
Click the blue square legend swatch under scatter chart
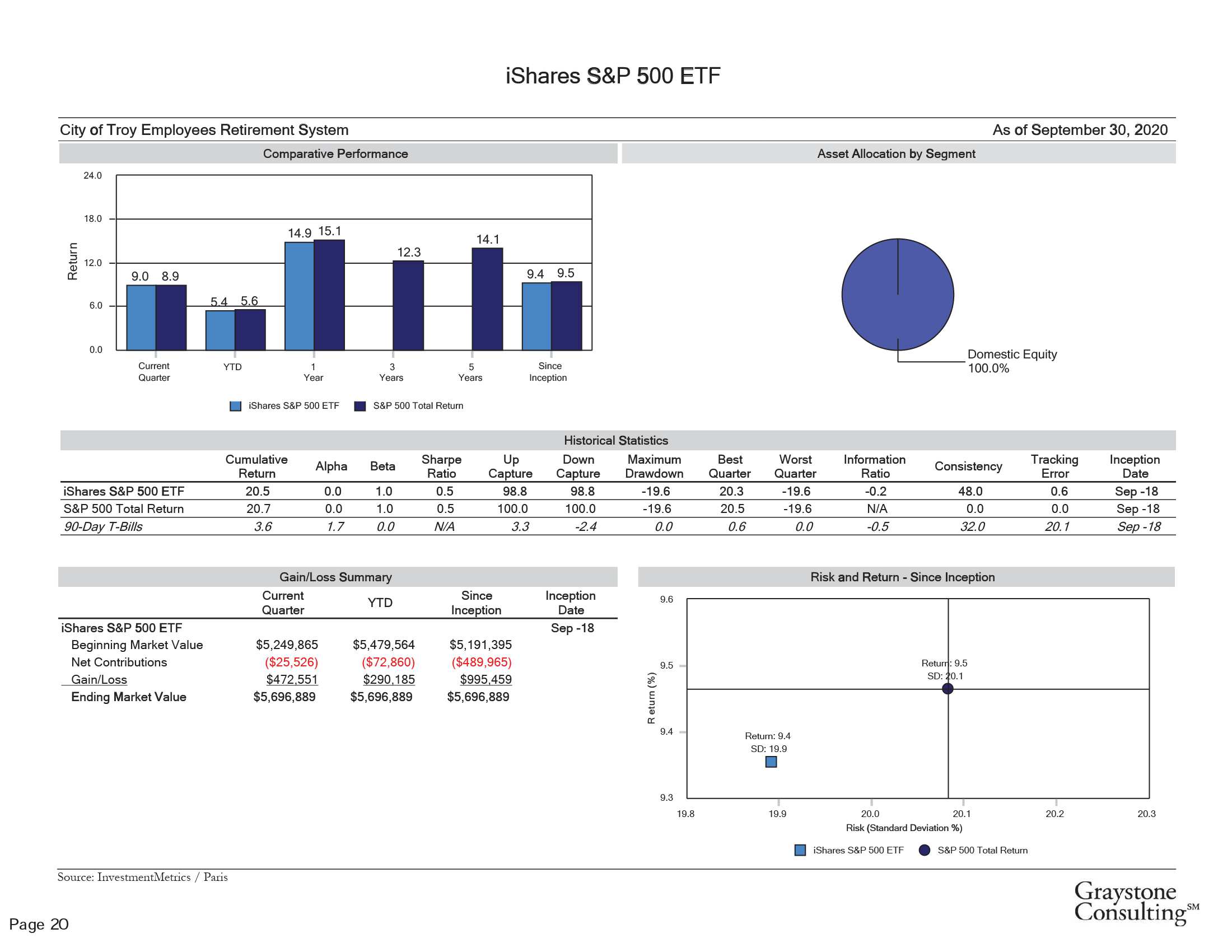pyautogui.click(x=800, y=850)
